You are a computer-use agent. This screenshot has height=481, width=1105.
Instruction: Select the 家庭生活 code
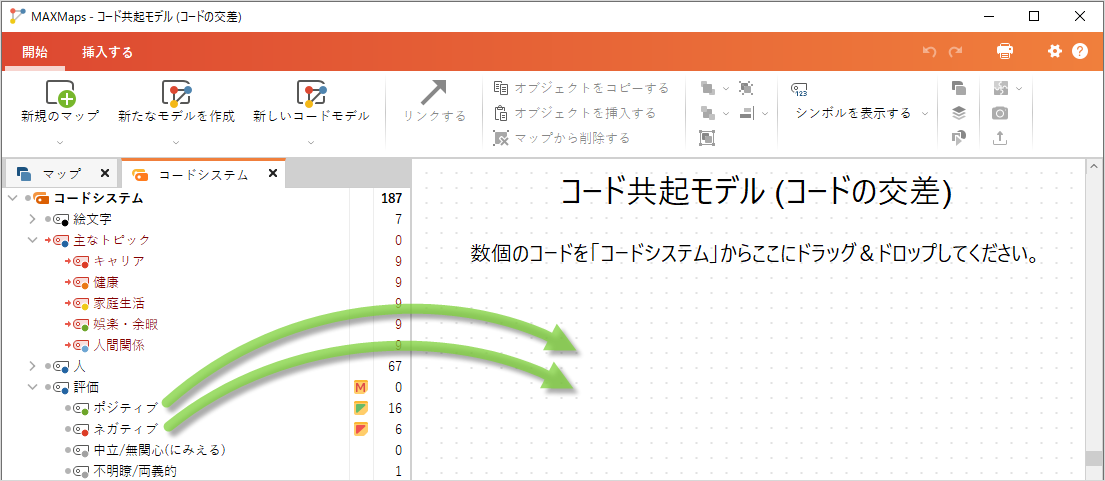pos(119,304)
